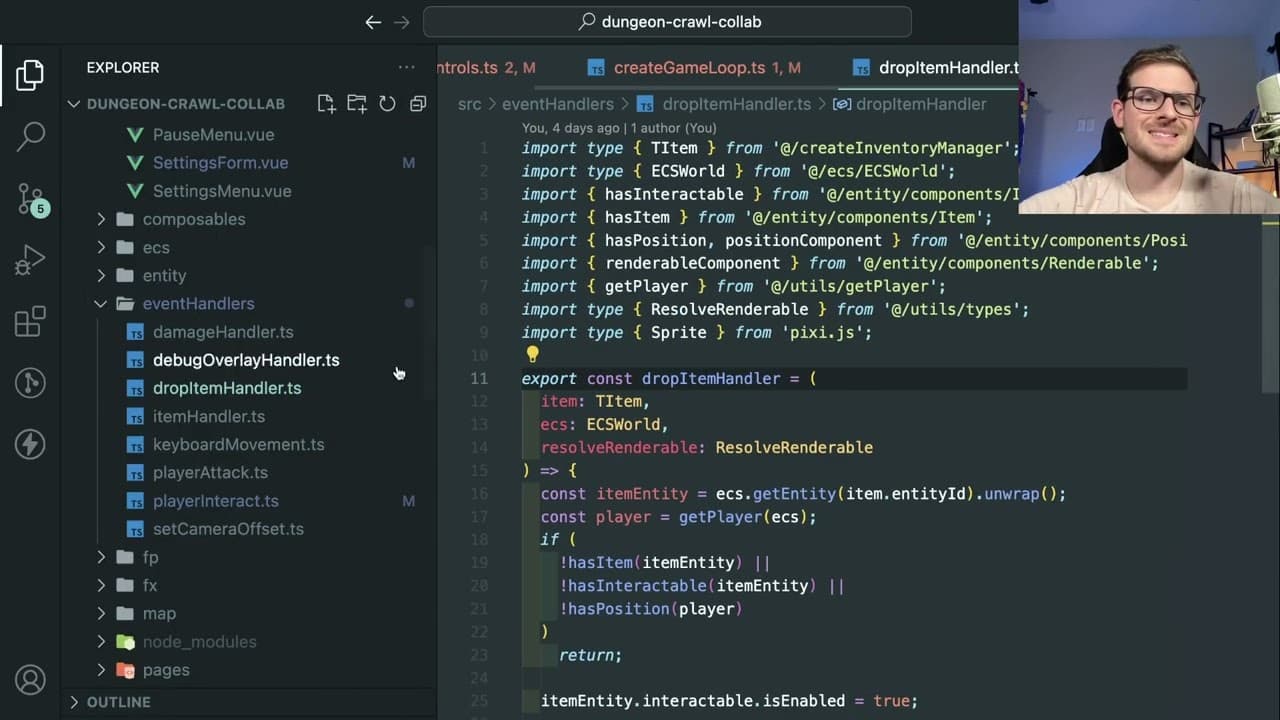Open playerInteract.ts in the file tree

click(x=215, y=501)
